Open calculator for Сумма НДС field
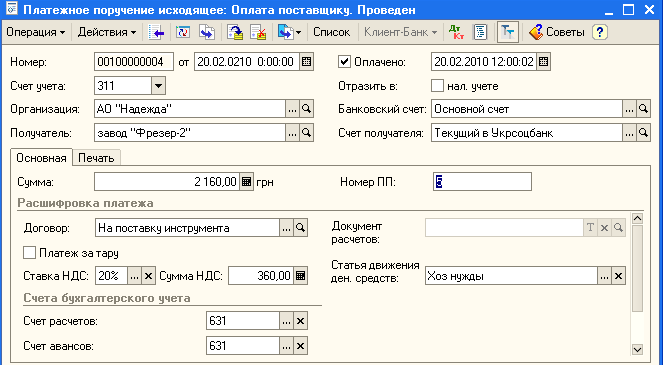 point(301,276)
